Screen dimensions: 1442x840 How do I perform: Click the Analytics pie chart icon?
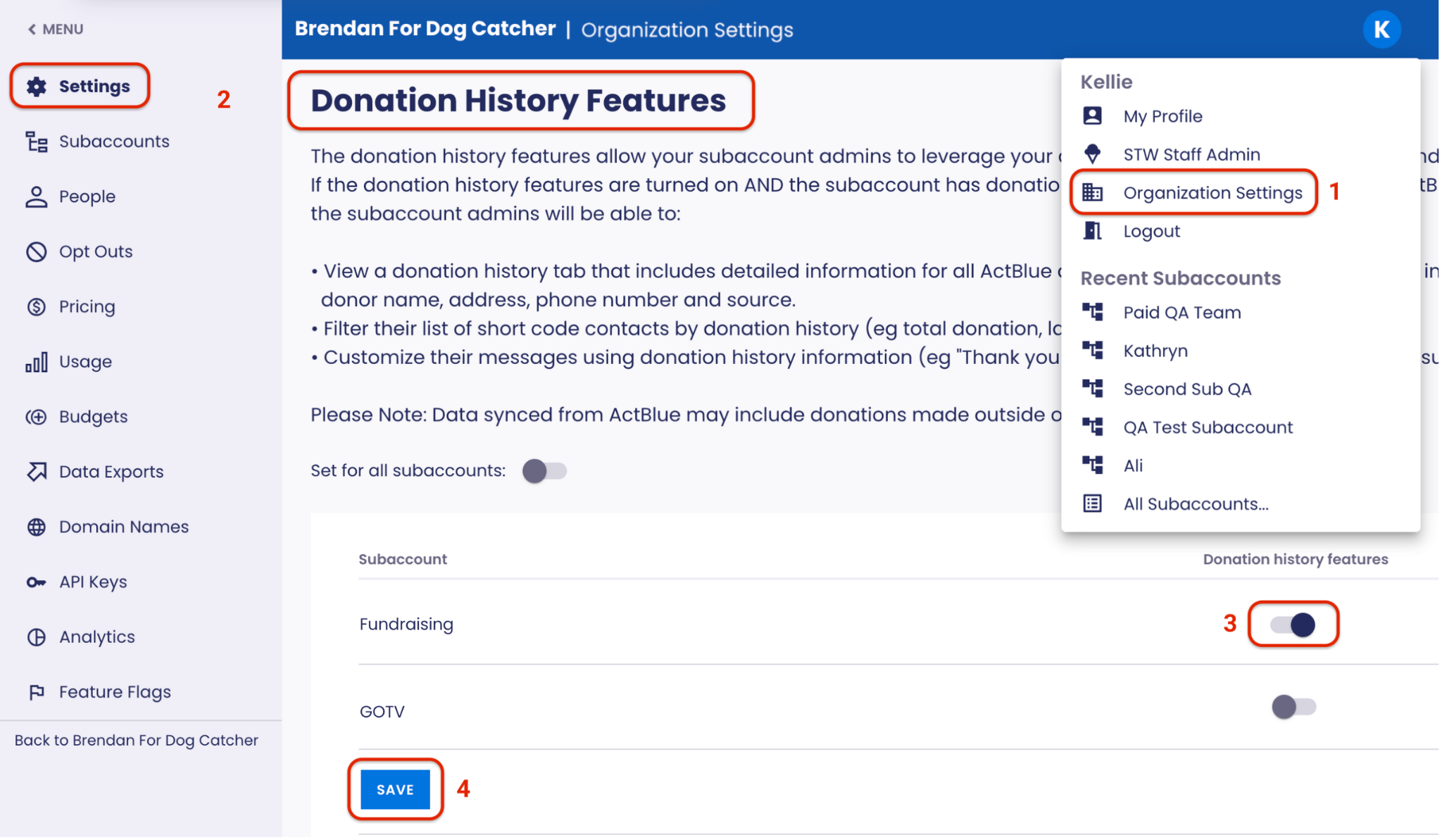(x=37, y=637)
